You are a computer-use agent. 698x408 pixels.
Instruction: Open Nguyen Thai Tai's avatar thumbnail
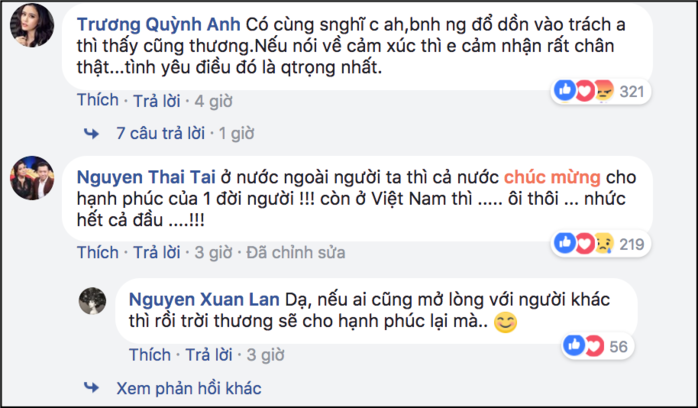[x=32, y=178]
